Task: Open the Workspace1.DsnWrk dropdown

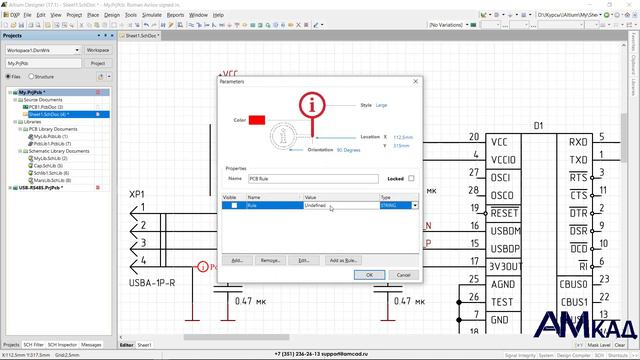Action: click(77, 50)
